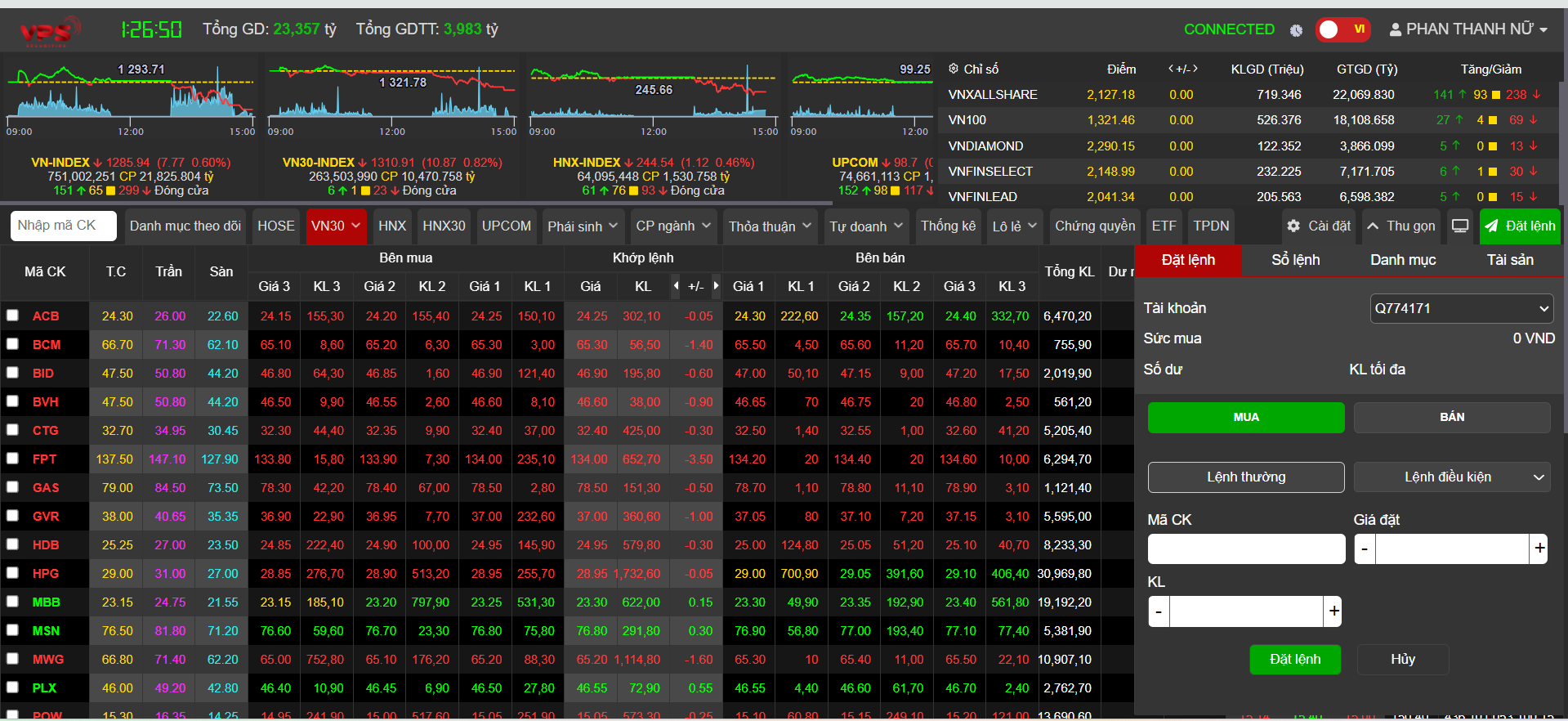Expand the Tự doanh dropdown
Screen dimensions: 1568x721
[866, 226]
